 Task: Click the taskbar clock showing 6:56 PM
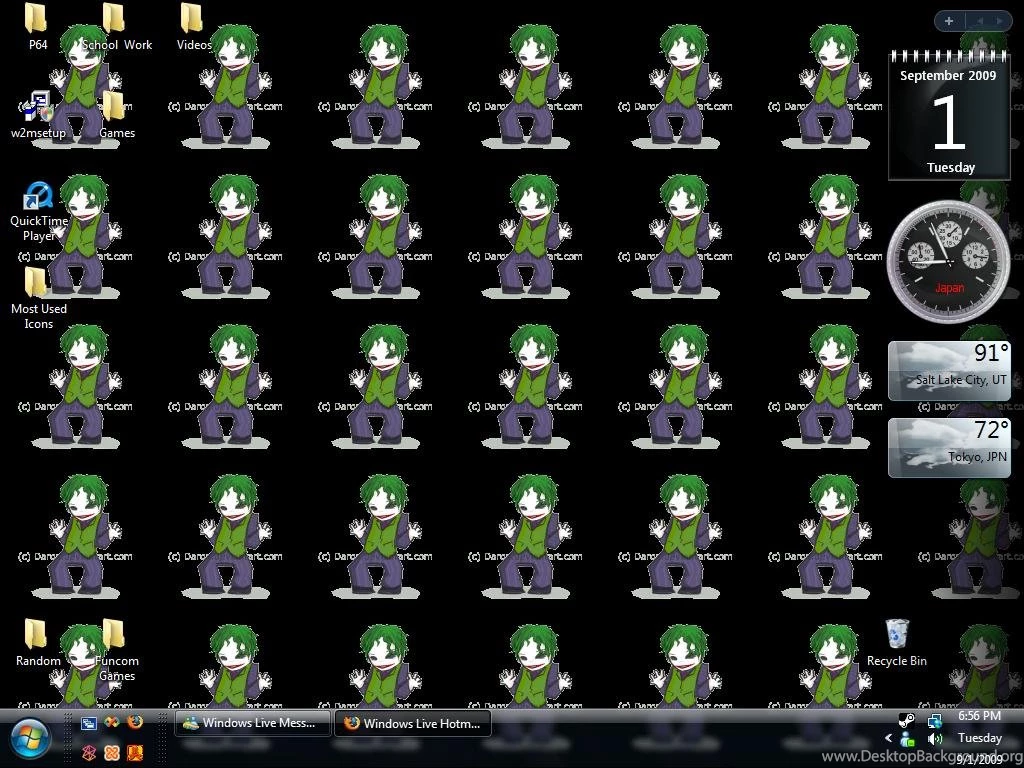coord(979,716)
